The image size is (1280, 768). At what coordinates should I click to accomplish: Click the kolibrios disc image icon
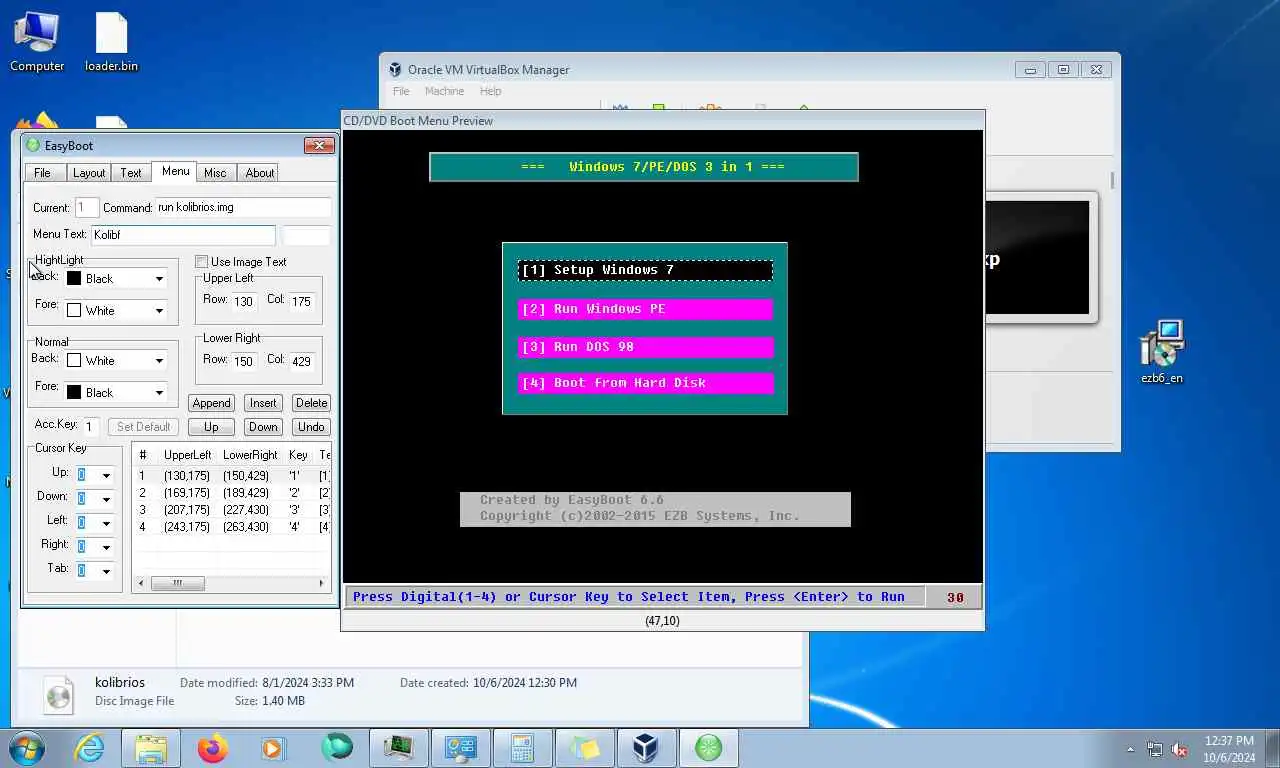pyautogui.click(x=58, y=695)
